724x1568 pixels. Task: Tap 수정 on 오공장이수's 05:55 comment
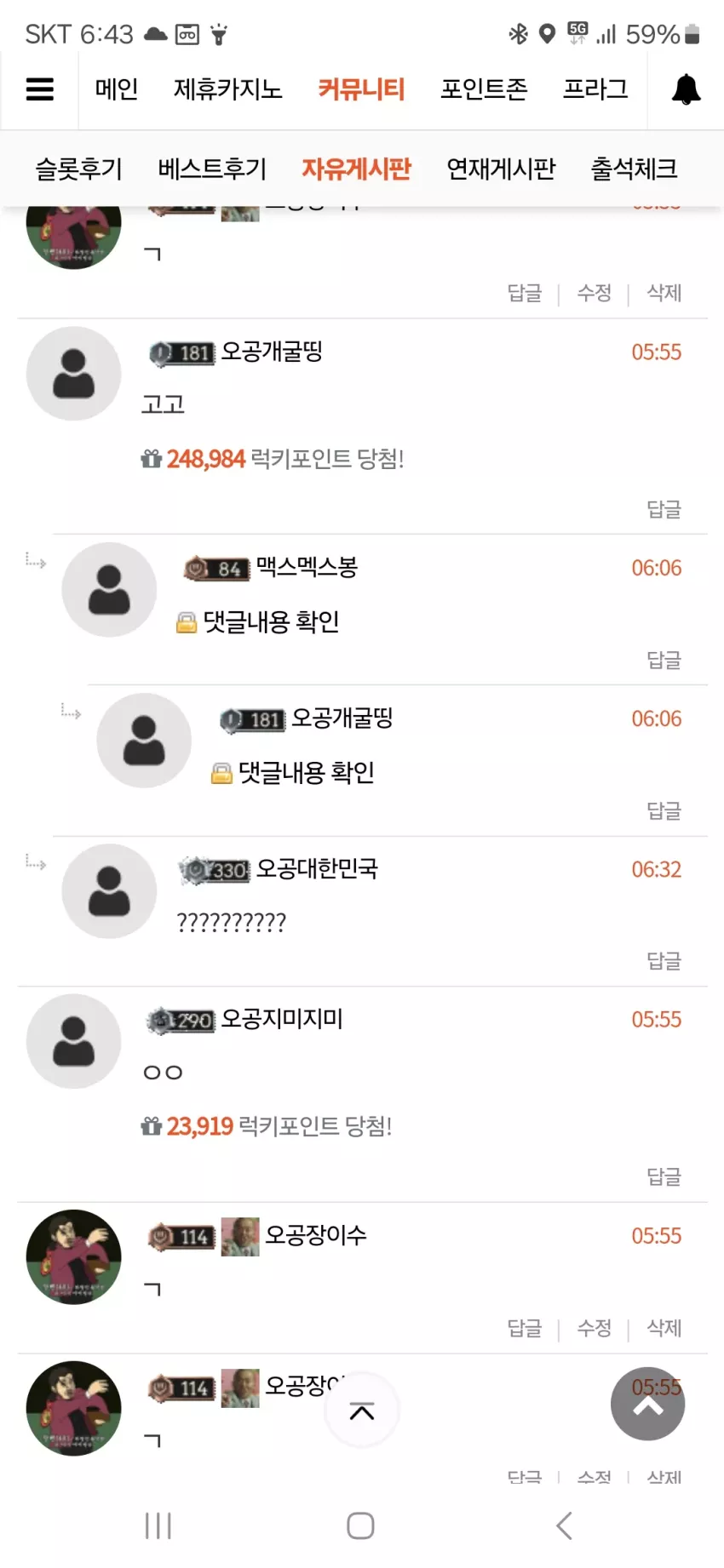pos(595,1328)
